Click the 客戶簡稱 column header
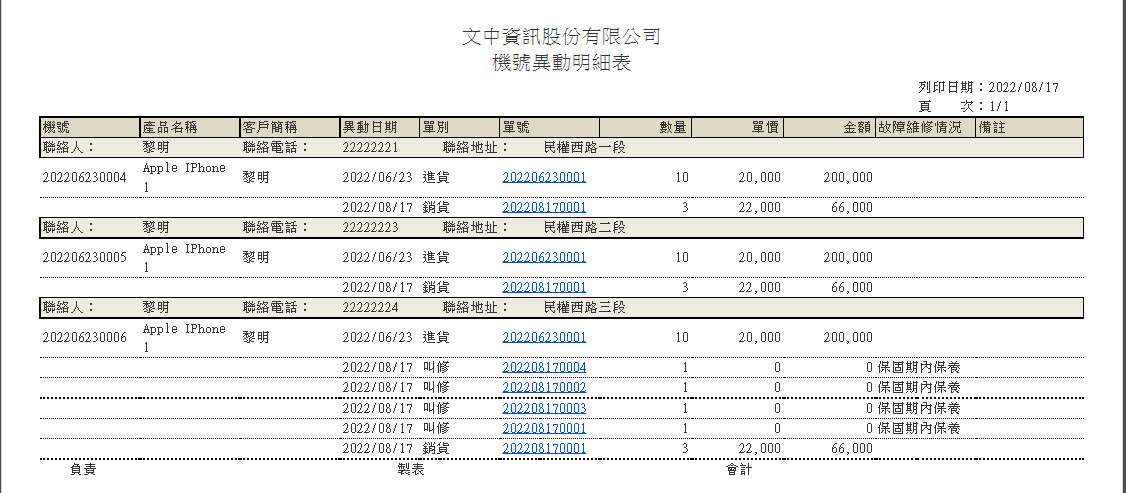Viewport: 1126px width, 493px height. pyautogui.click(x=289, y=128)
